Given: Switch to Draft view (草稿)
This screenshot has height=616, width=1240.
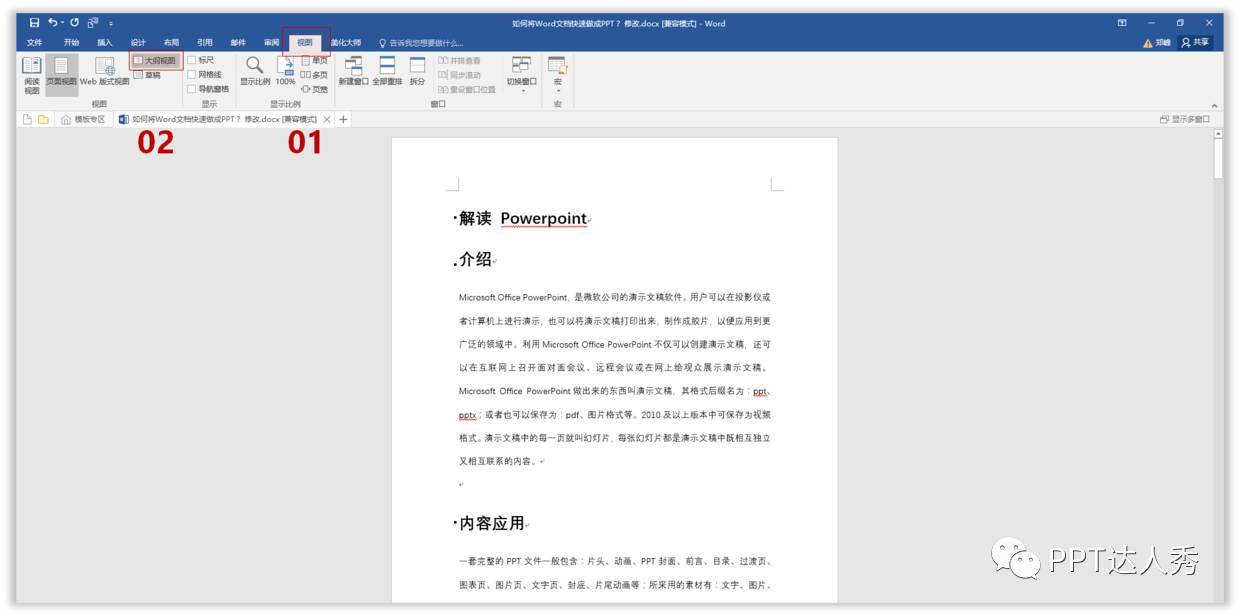Looking at the screenshot, I should coord(148,75).
